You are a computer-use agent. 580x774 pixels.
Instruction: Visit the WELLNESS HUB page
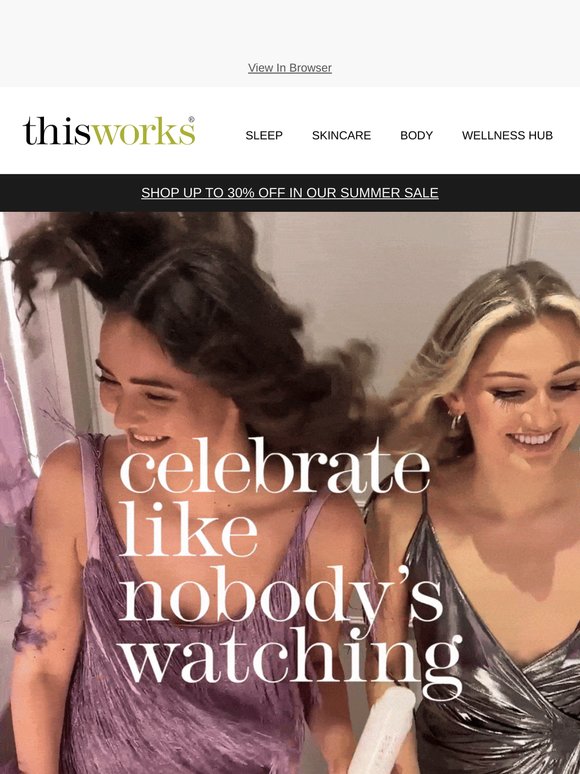507,135
